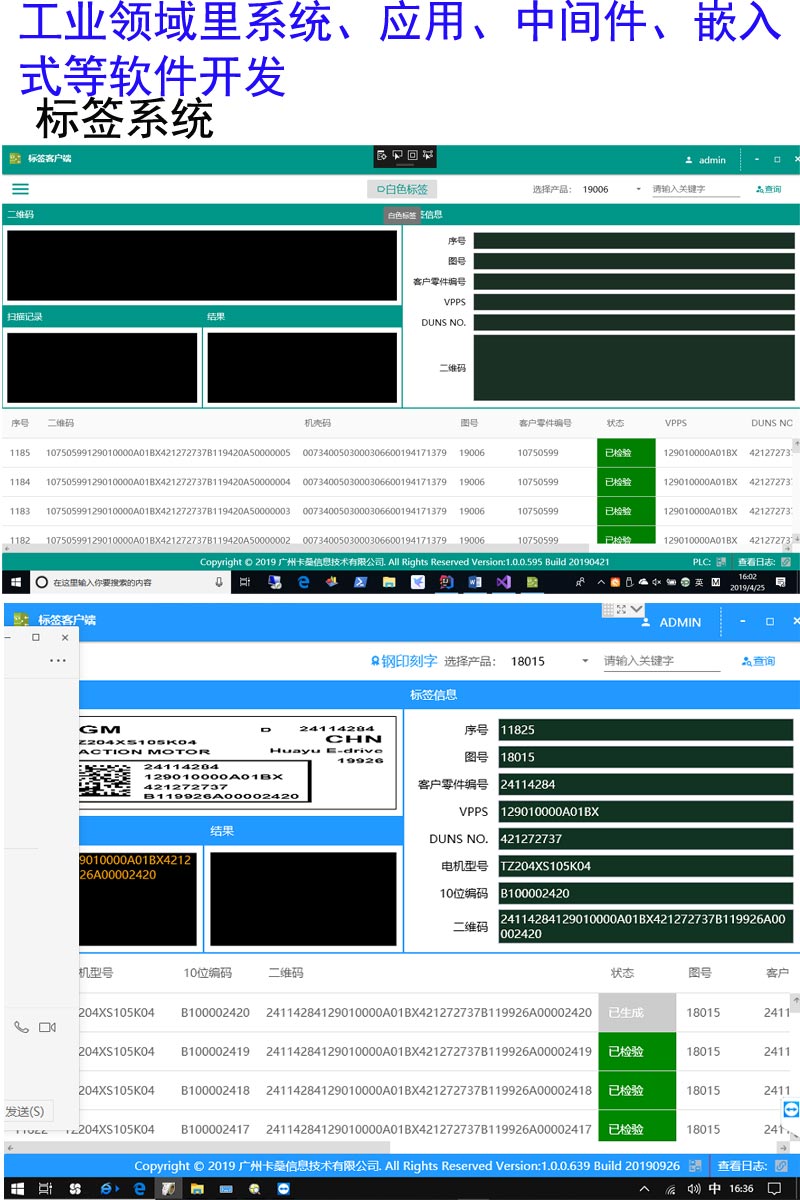The width and height of the screenshot is (800, 1200).
Task: Click the 钢印刻字 mode button
Action: 404,661
